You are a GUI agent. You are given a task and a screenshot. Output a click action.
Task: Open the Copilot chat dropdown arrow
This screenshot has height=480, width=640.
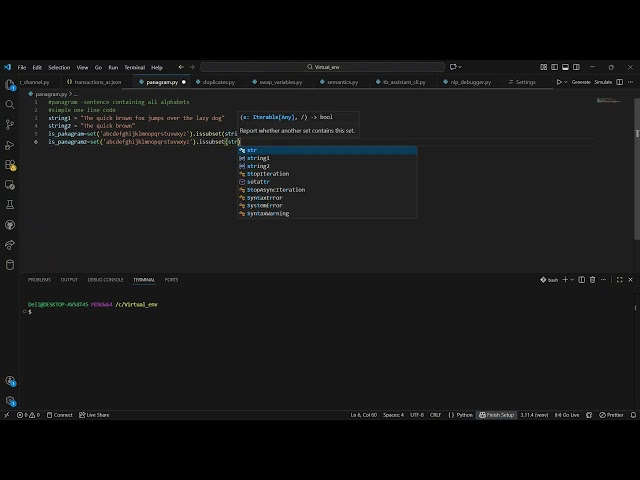coord(460,67)
